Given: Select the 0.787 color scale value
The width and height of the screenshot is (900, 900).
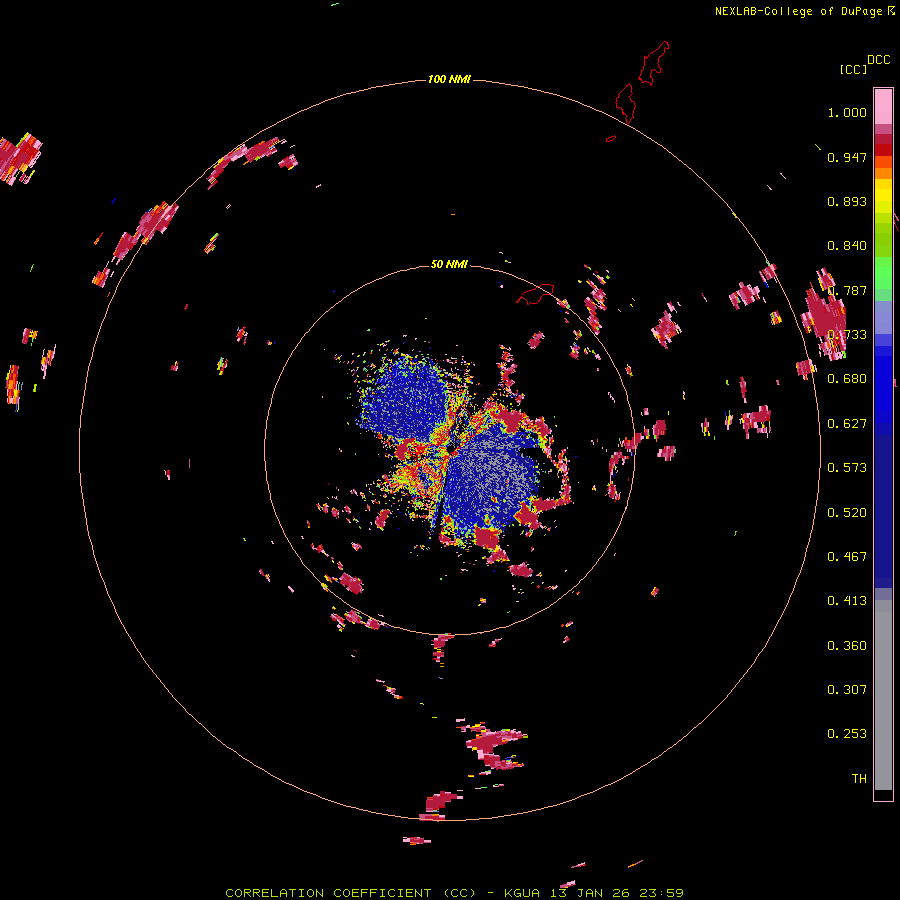Looking at the screenshot, I should [x=847, y=290].
